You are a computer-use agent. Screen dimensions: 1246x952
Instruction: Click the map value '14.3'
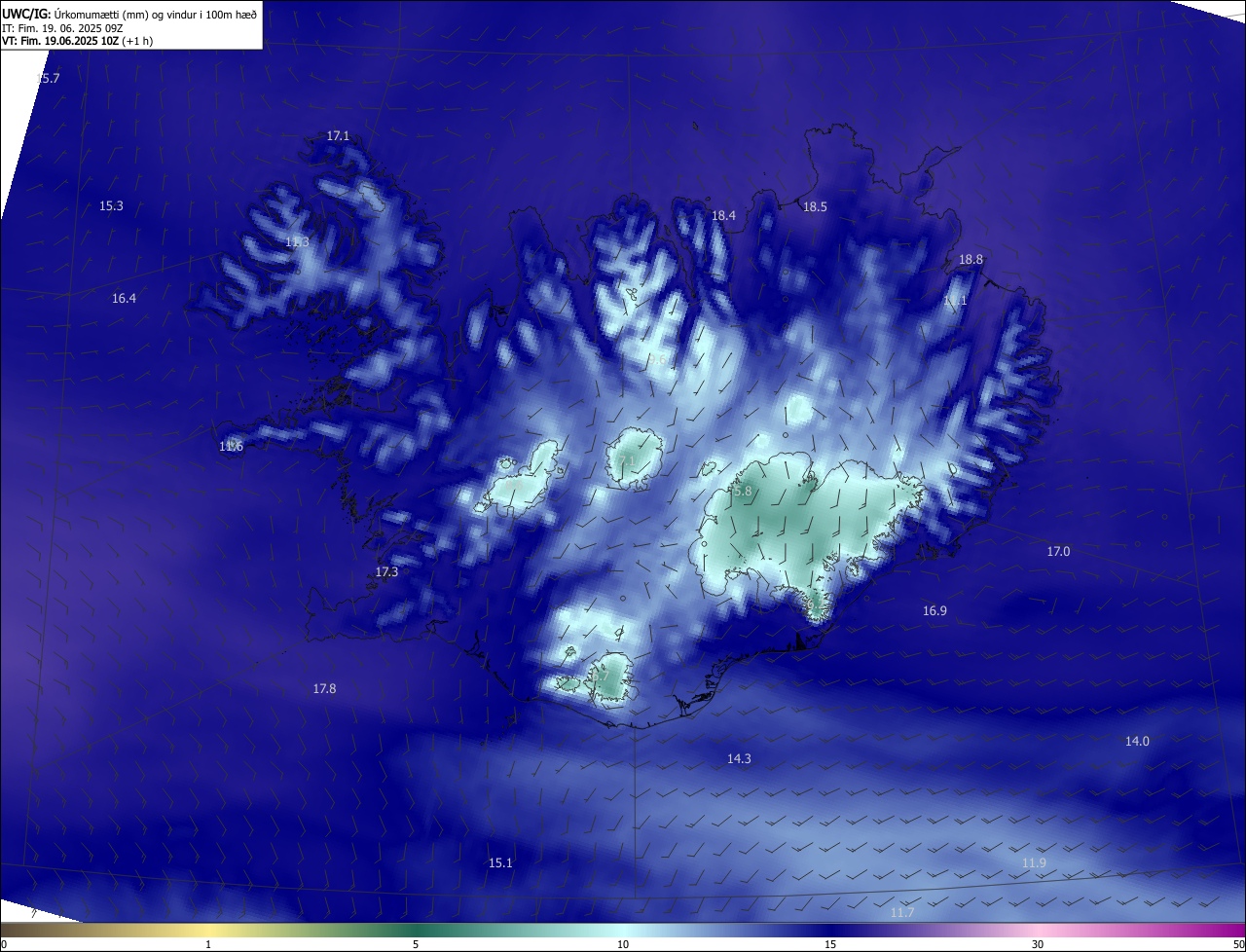coord(739,758)
